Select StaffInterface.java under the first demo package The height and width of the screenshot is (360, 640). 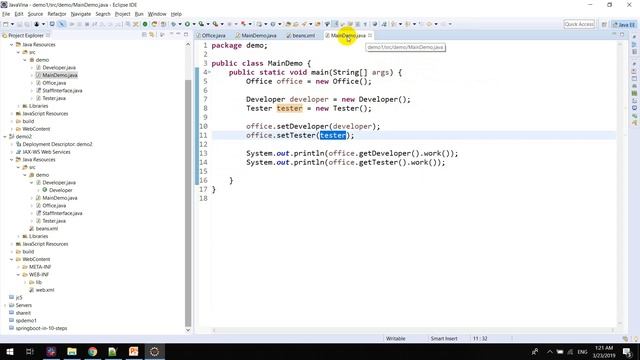pyautogui.click(x=62, y=91)
